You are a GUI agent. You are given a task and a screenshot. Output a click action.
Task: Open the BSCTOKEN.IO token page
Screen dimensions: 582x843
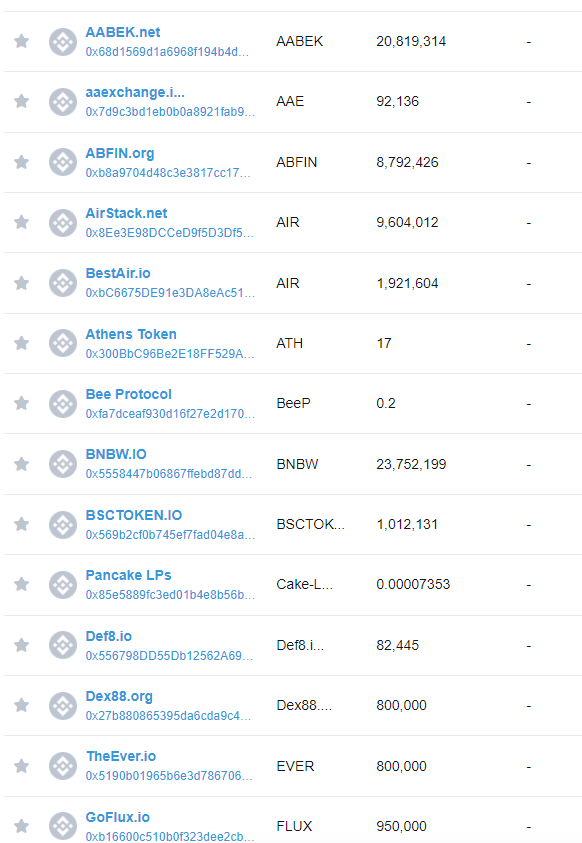134,515
